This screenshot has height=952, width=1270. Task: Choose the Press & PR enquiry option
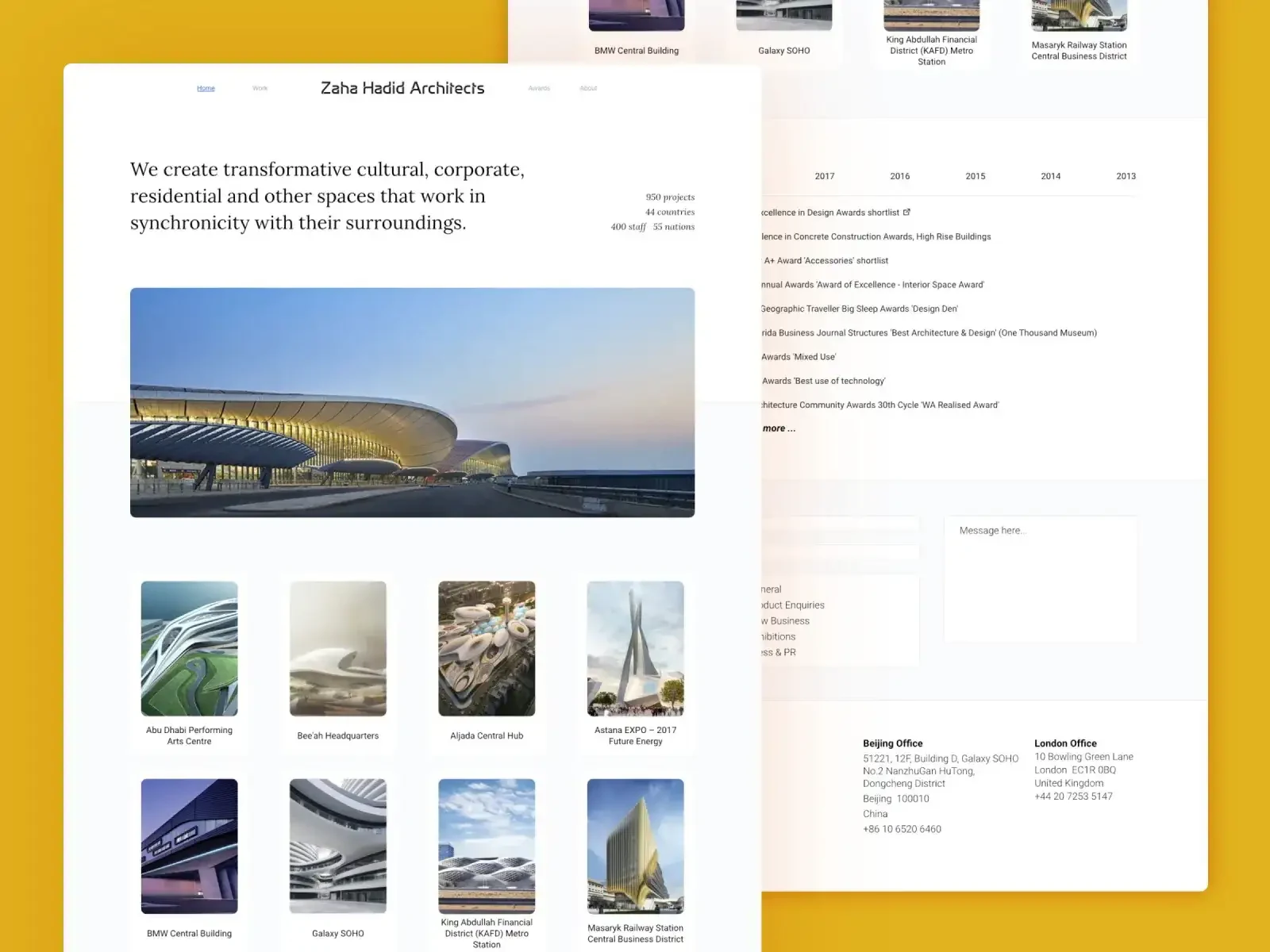(778, 652)
